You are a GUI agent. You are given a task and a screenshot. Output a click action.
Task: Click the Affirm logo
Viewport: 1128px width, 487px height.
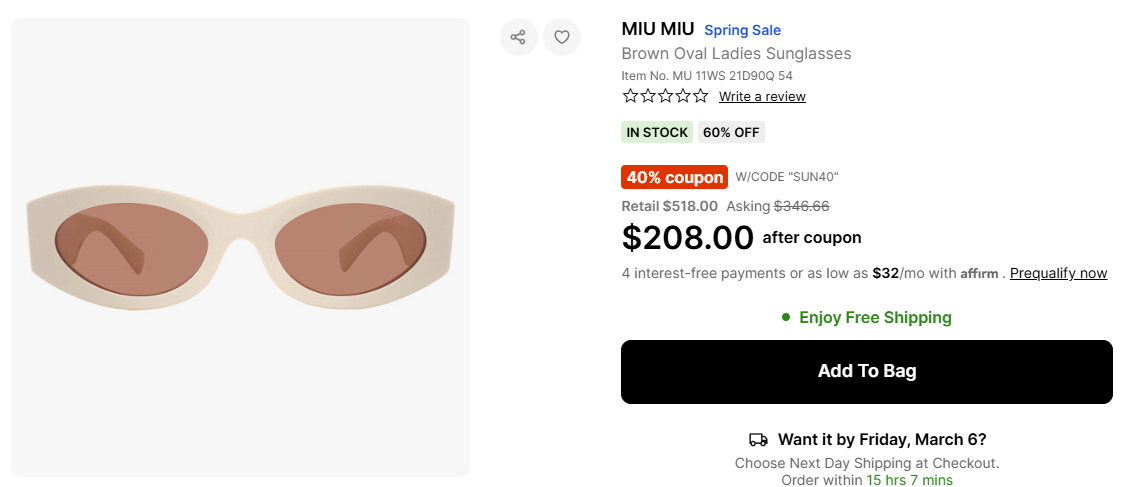pyautogui.click(x=979, y=274)
